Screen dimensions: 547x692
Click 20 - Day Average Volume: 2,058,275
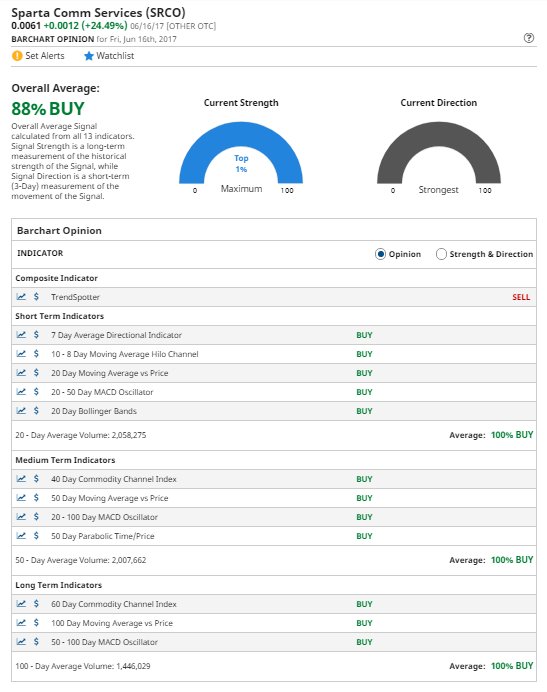(x=80, y=435)
